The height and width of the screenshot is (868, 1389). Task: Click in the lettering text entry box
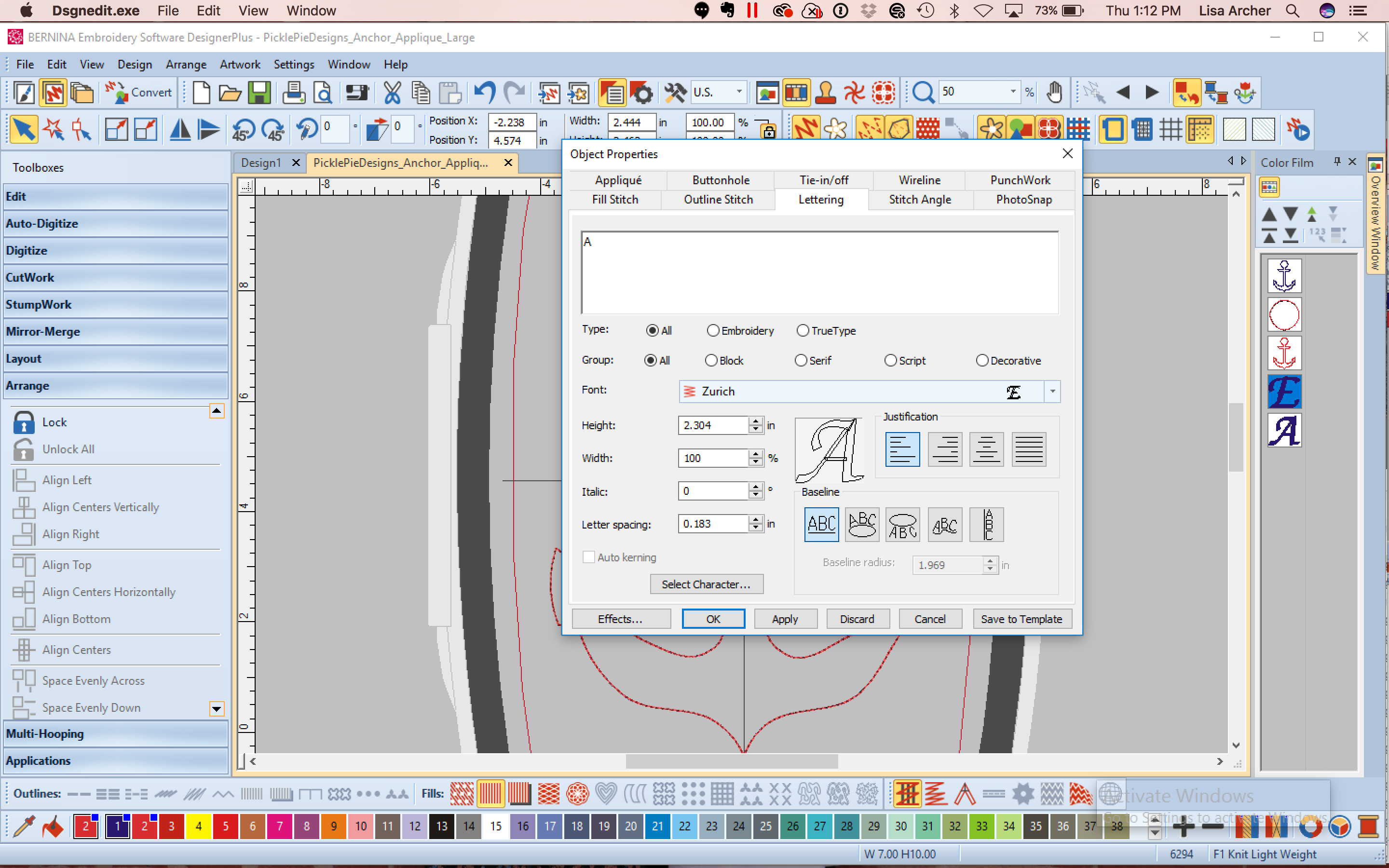pos(819,272)
